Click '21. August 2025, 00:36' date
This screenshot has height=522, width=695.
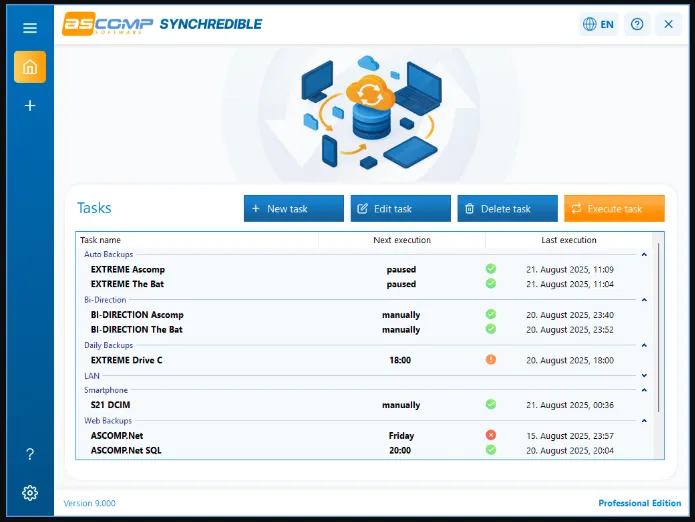(570, 405)
